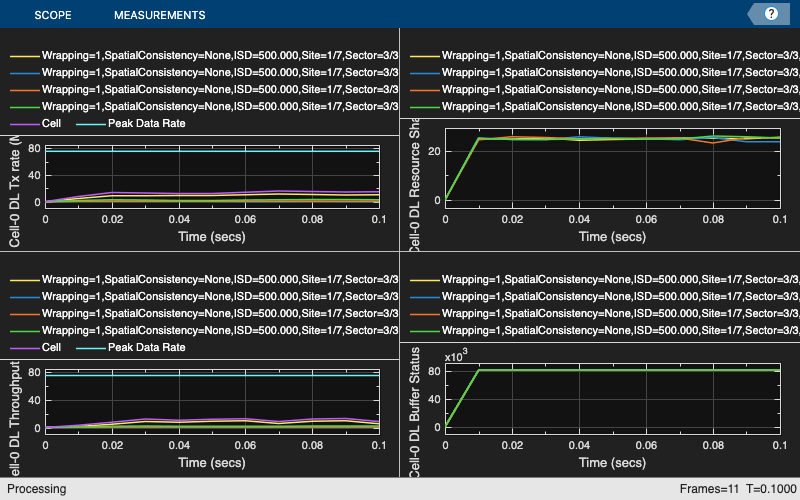
Task: Toggle green legend entry in DL Buffer Status plot
Action: click(x=605, y=330)
